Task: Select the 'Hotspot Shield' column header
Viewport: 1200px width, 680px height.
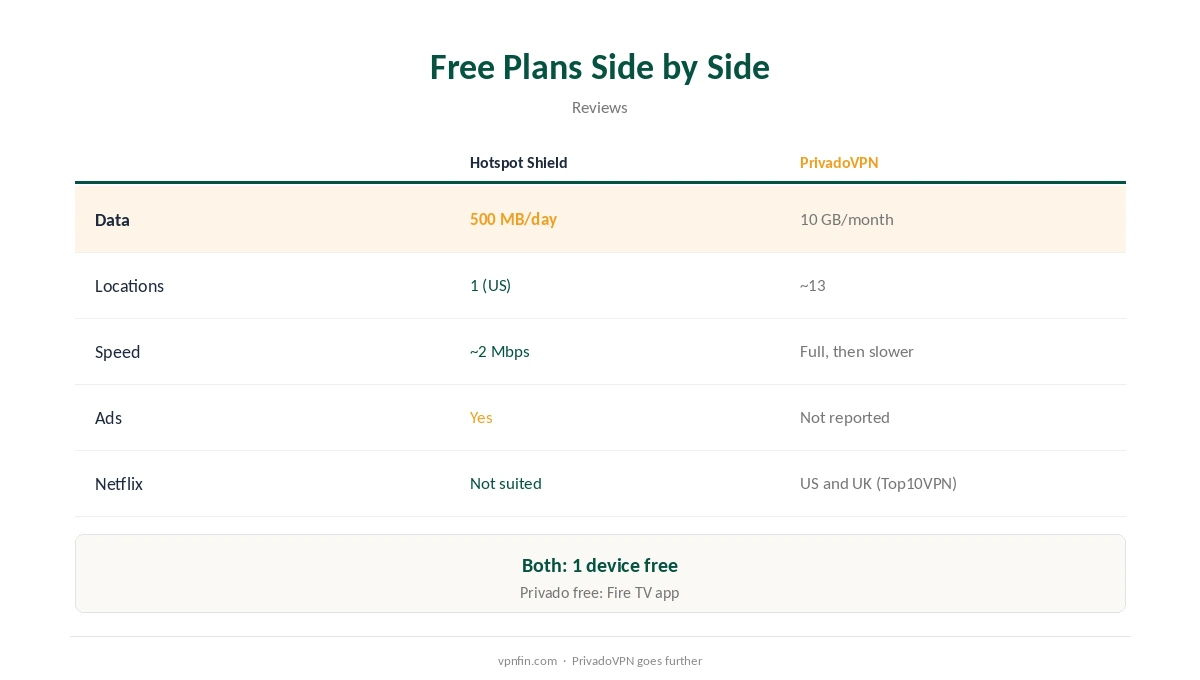Action: point(518,163)
